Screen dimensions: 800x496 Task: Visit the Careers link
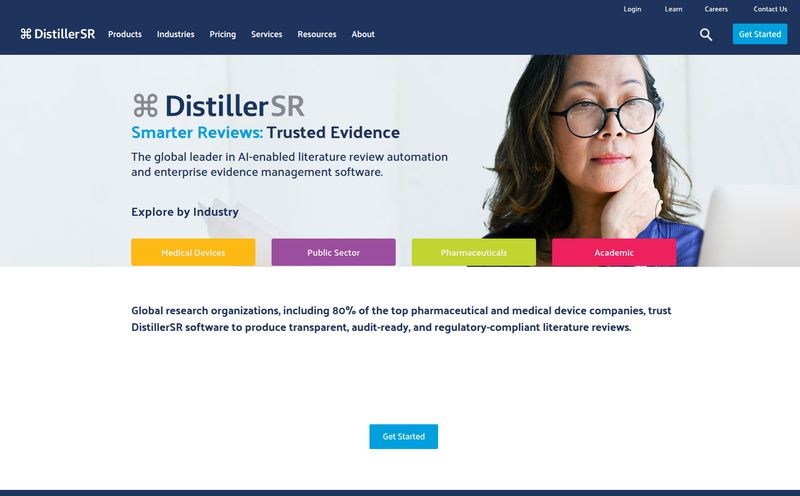[716, 9]
